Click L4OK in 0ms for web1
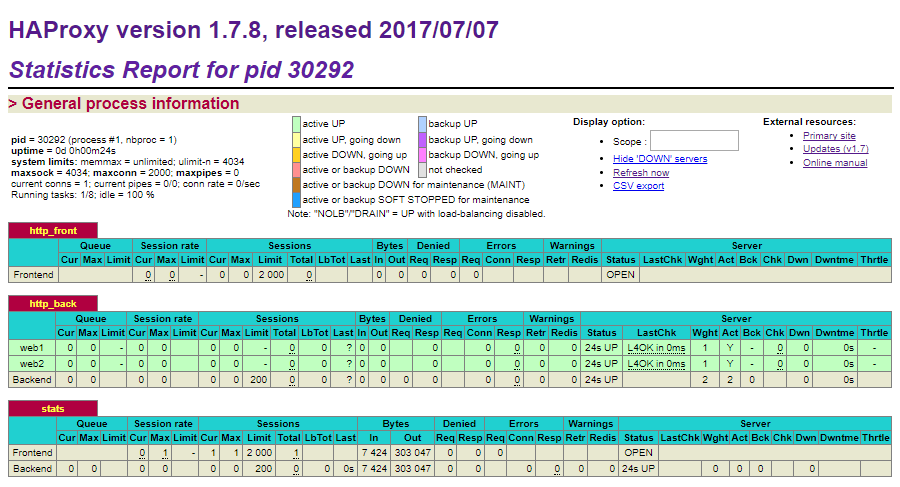 [x=656, y=347]
